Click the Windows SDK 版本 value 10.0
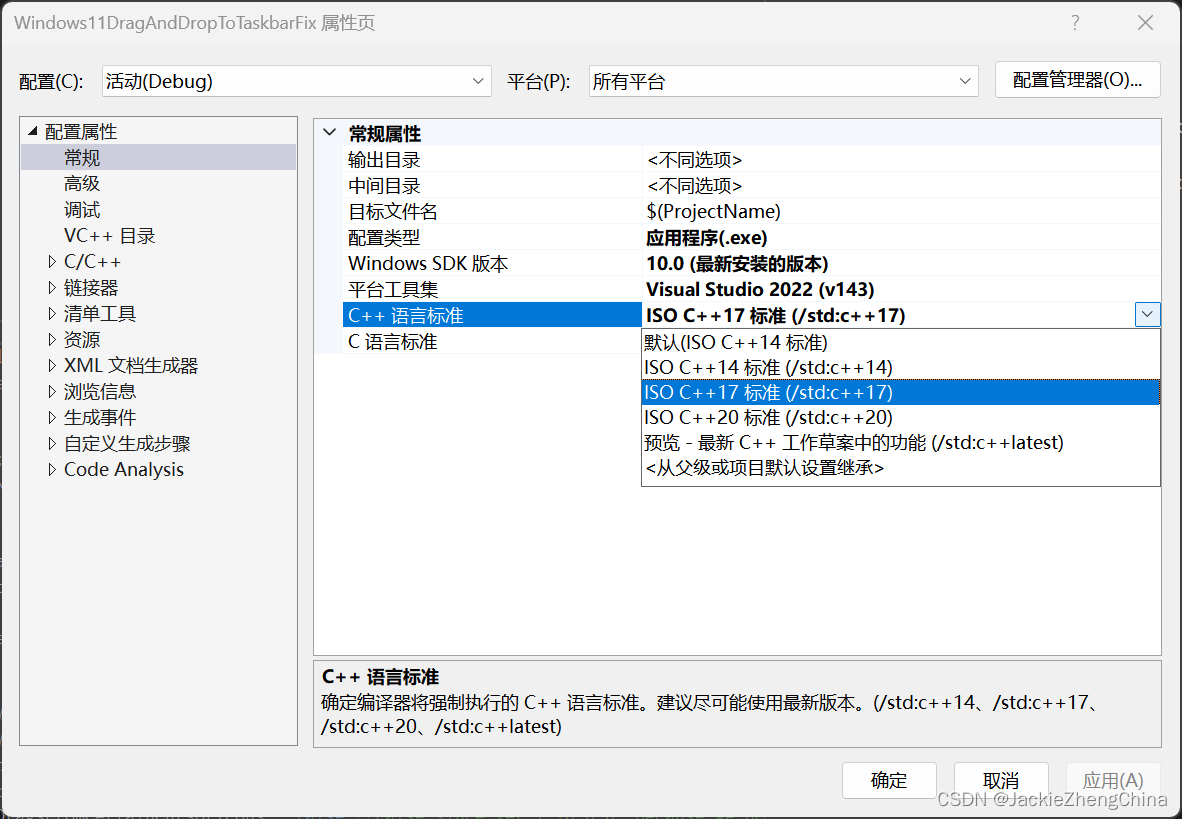Screen dimensions: 1182x819 tap(736, 263)
